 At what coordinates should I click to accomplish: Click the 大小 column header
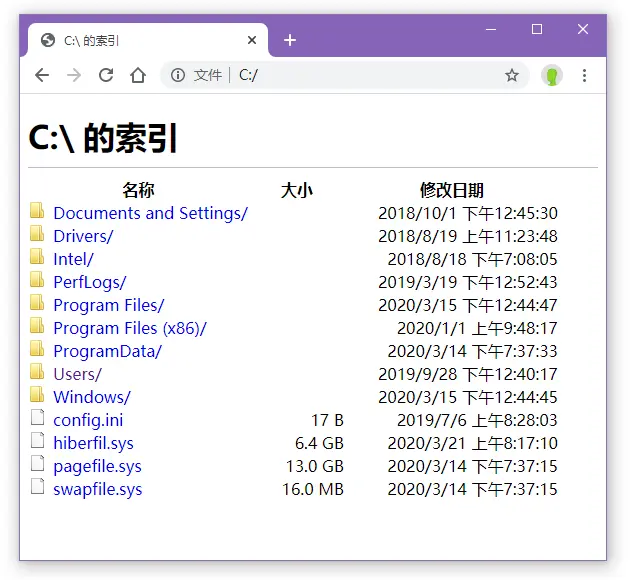click(x=297, y=190)
